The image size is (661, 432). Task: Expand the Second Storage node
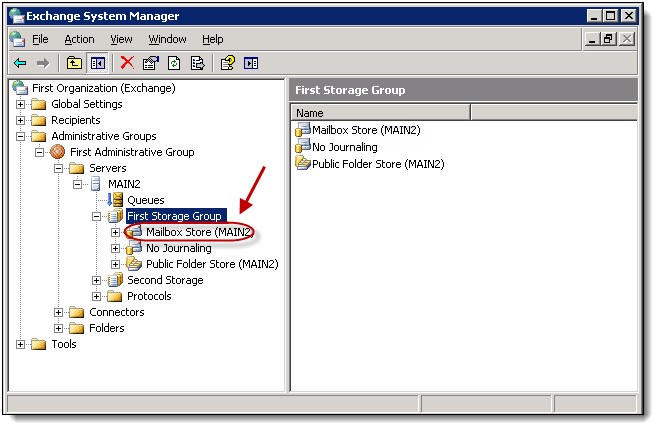pos(96,280)
